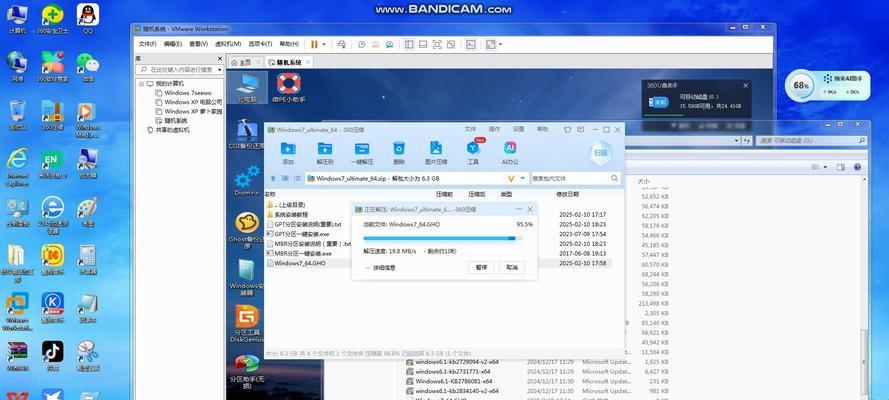Screen dimensions: 889x400
Task: Open the Internet Explorer desktop icon
Action: [18, 165]
